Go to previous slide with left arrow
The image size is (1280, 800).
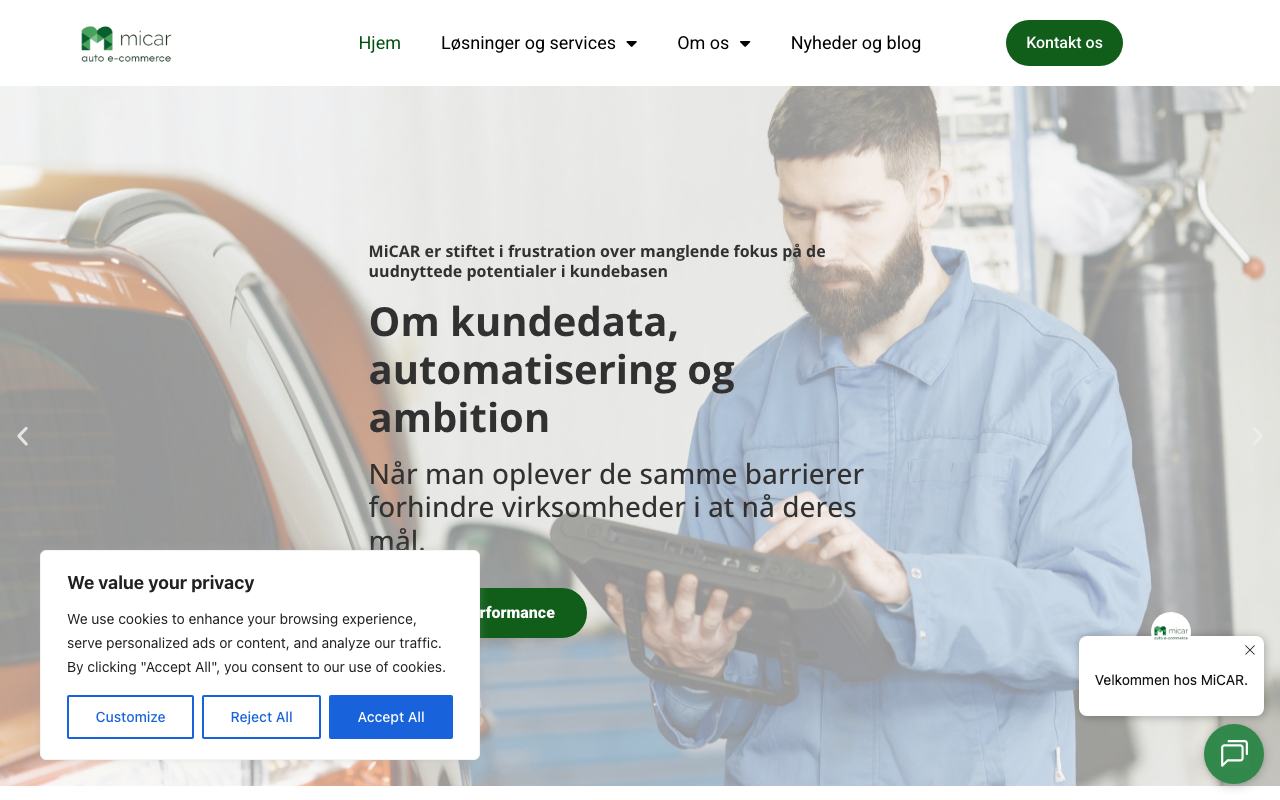coord(22,436)
